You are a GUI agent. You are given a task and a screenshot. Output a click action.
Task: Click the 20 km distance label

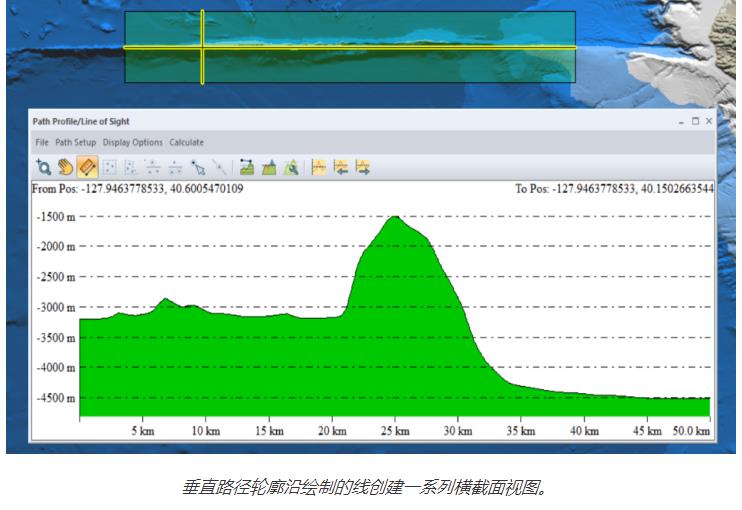[332, 431]
